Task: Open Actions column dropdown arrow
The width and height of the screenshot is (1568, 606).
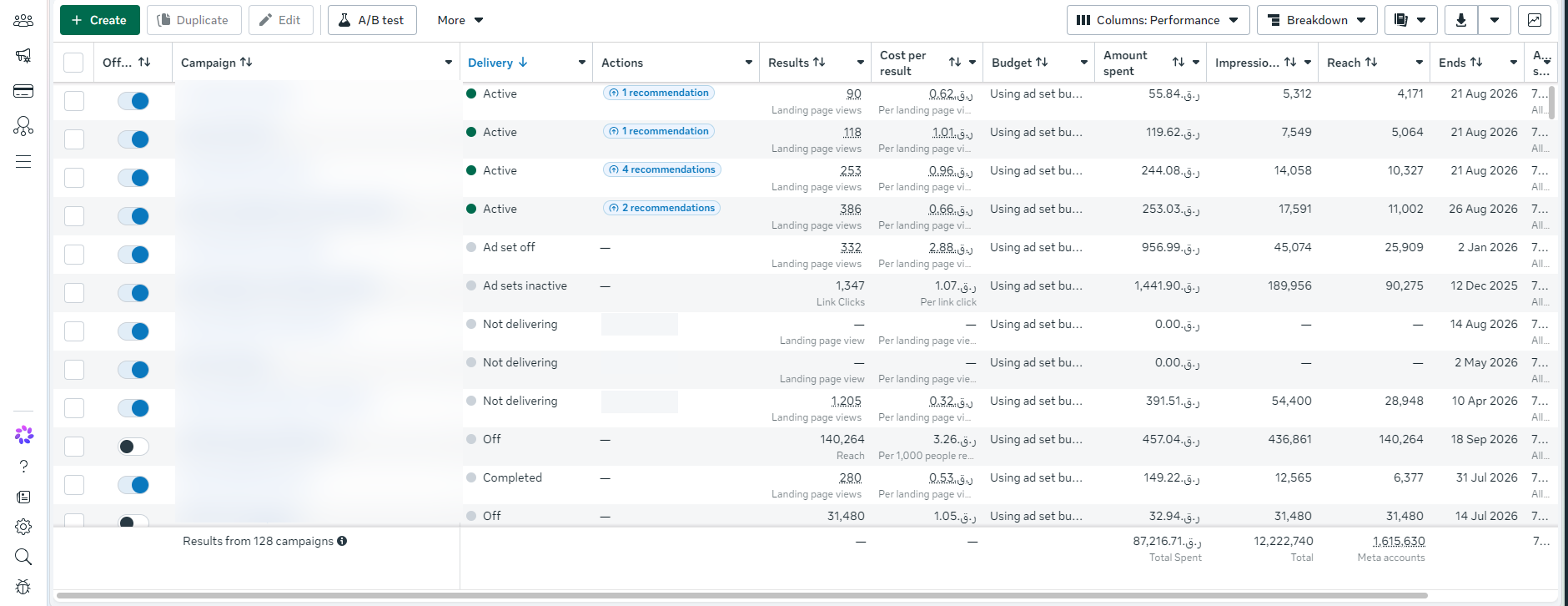Action: (x=749, y=63)
